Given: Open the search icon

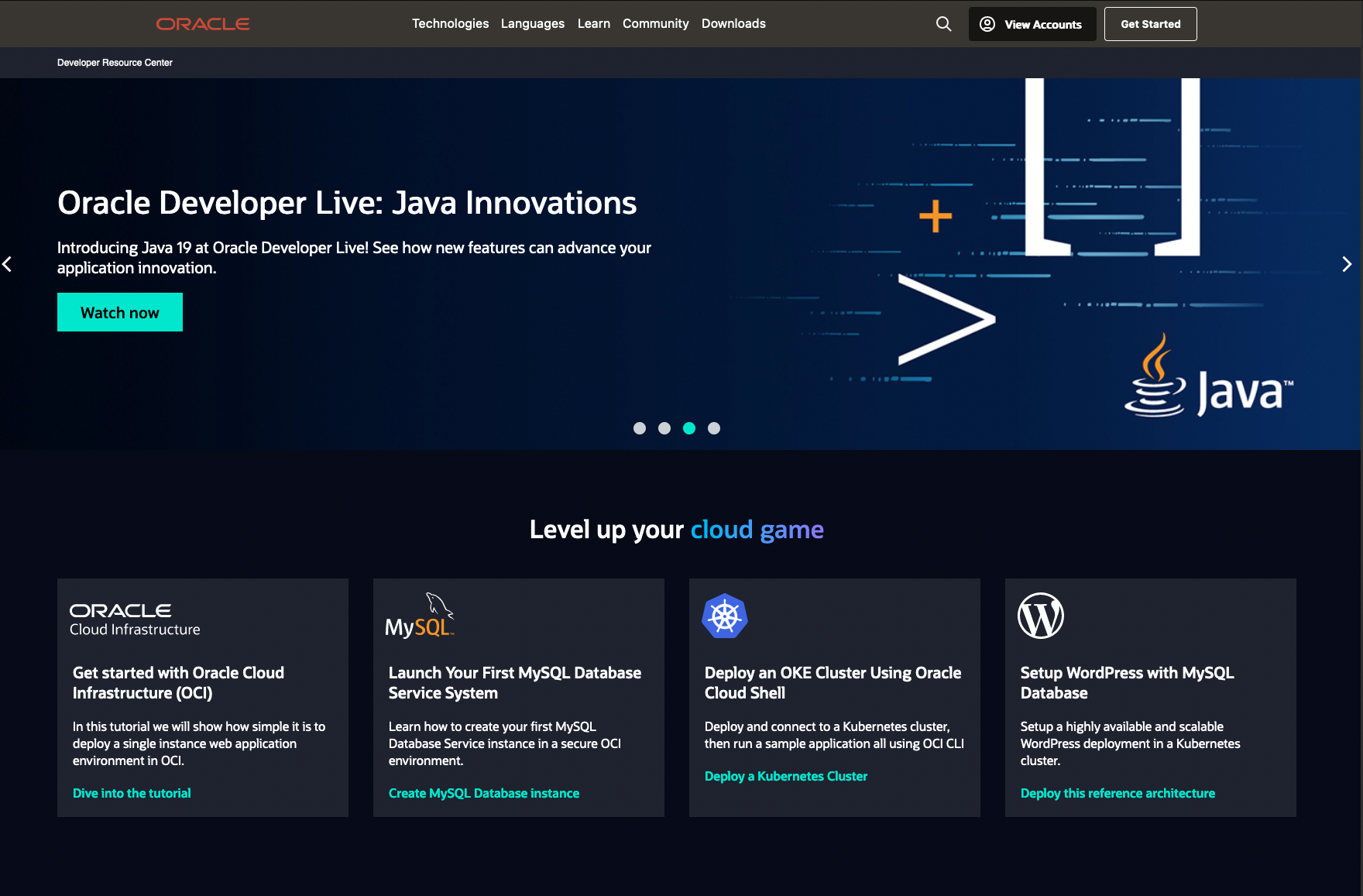Looking at the screenshot, I should pyautogui.click(x=943, y=24).
